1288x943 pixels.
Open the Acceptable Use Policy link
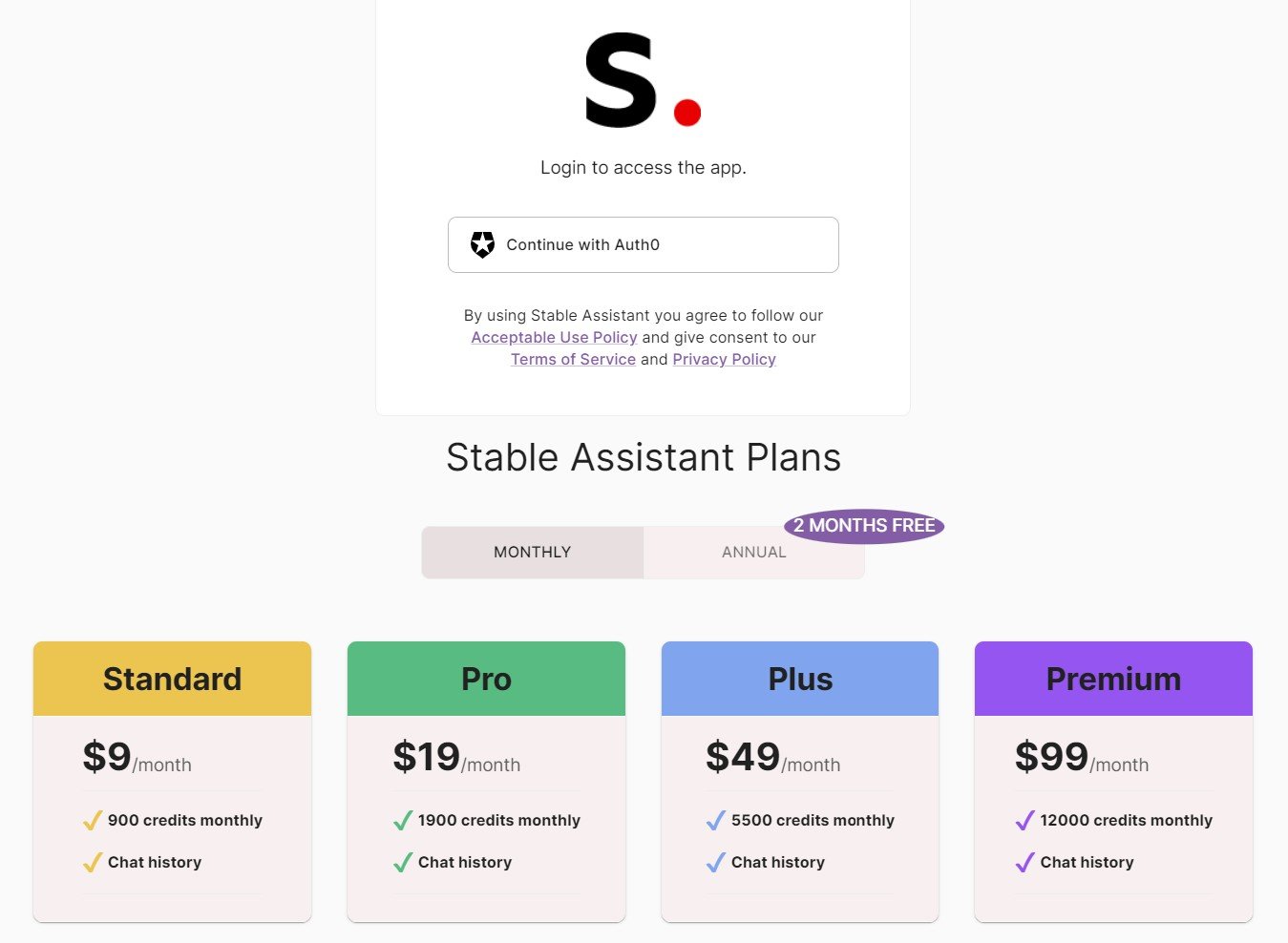coord(554,338)
